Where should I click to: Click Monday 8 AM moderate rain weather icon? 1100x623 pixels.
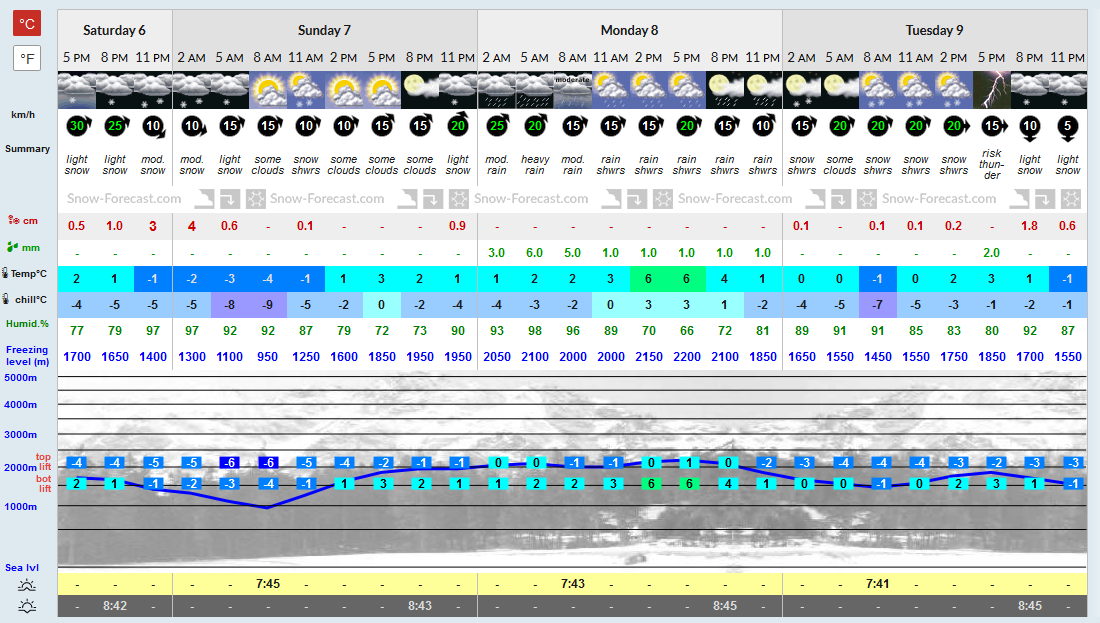572,90
